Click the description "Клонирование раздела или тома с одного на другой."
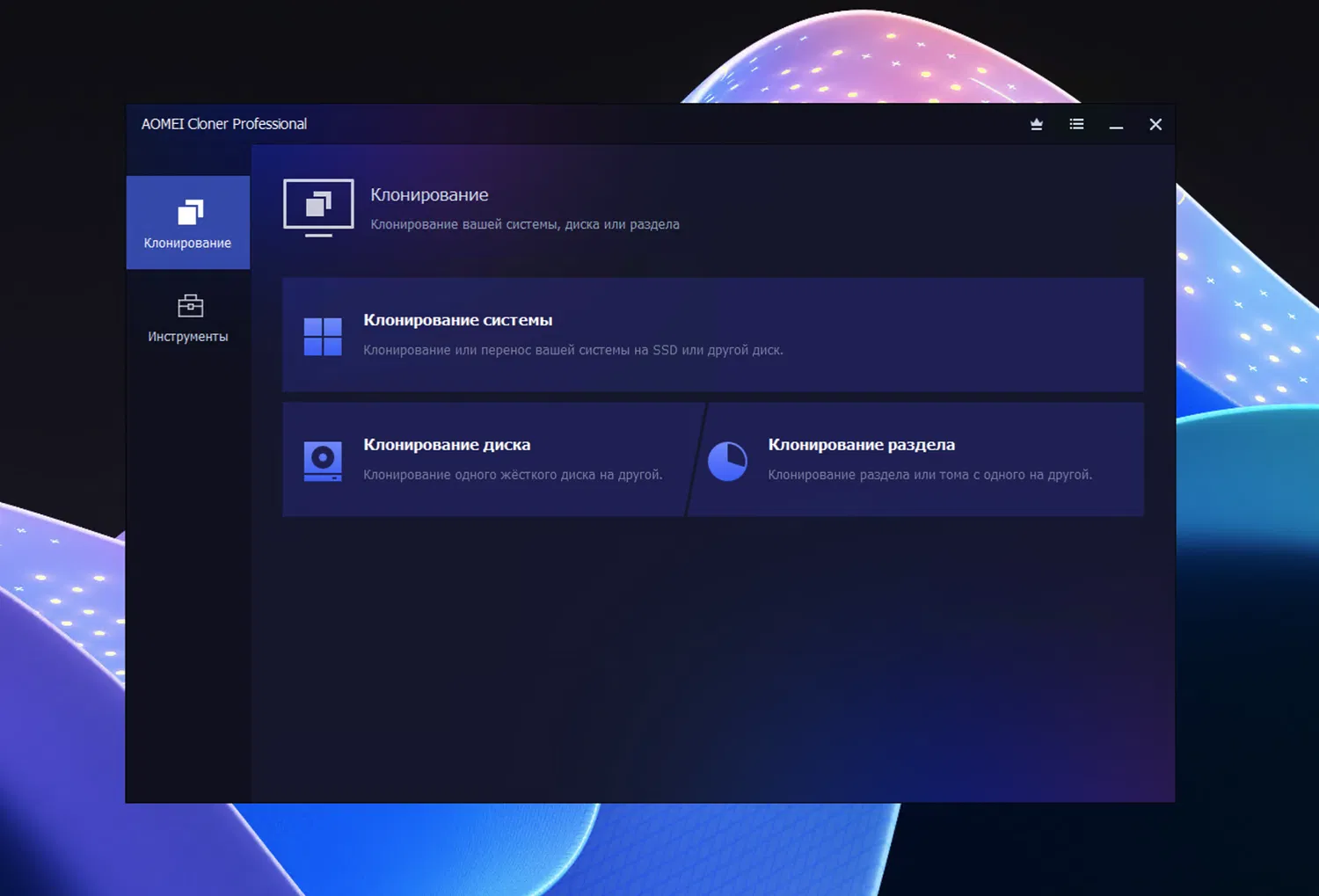 point(930,475)
